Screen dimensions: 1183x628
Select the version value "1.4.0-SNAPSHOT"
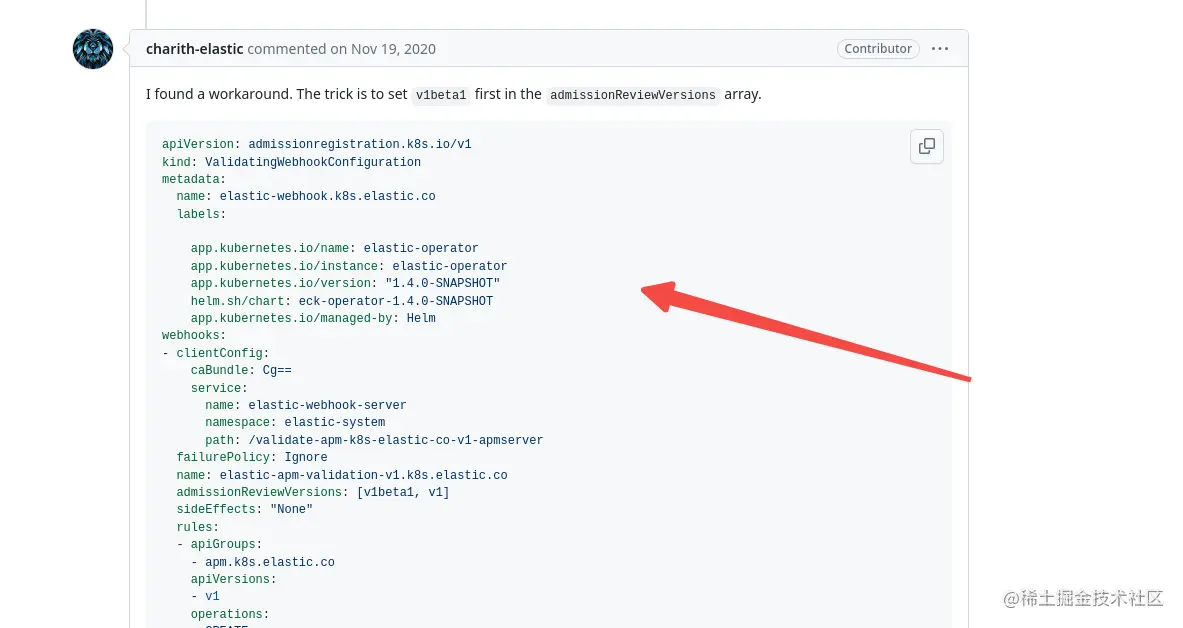(442, 283)
